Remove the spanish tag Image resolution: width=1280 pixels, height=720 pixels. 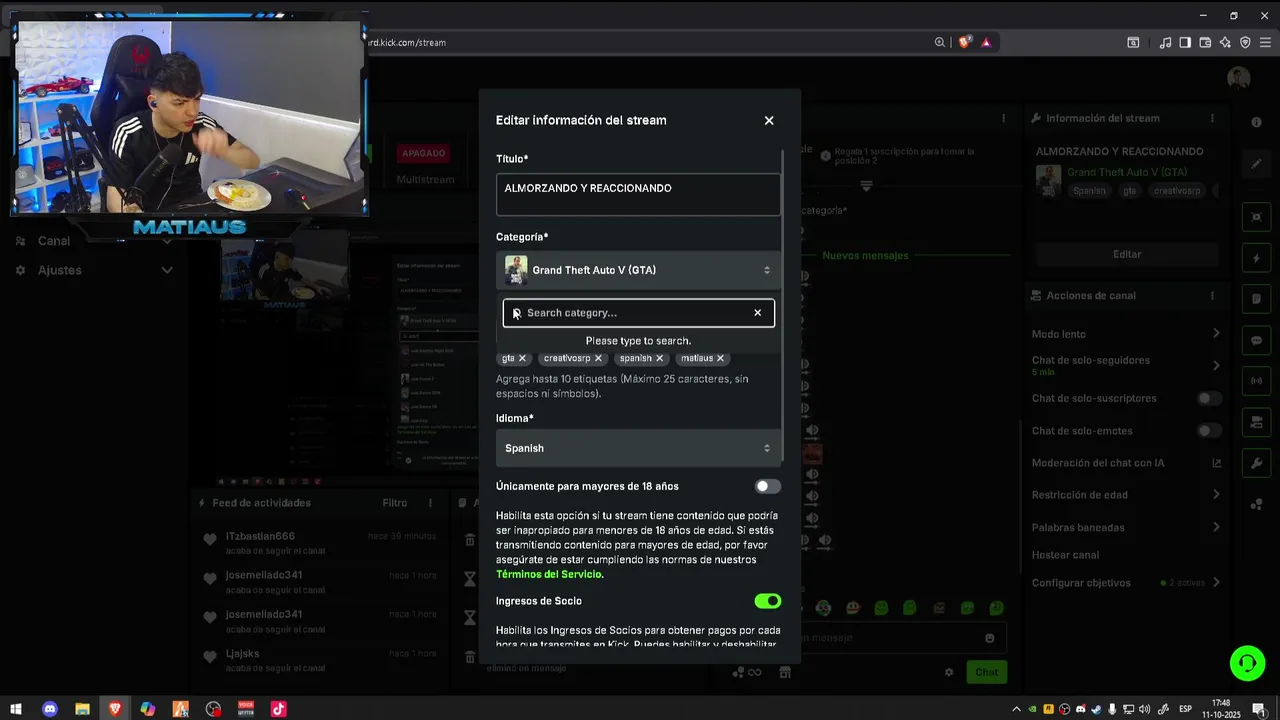660,358
